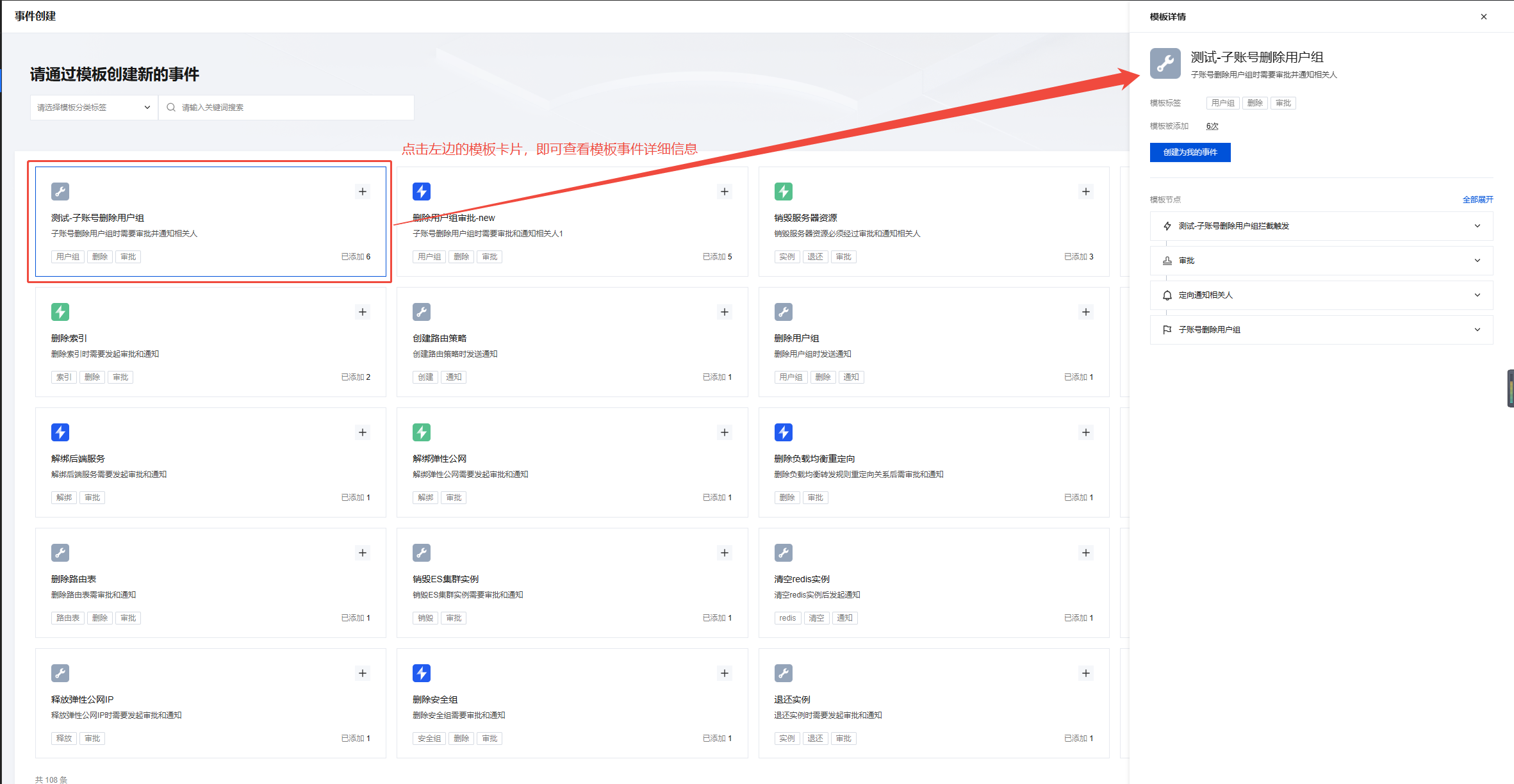
Task: Close the 模板详情 panel
Action: (x=1483, y=17)
